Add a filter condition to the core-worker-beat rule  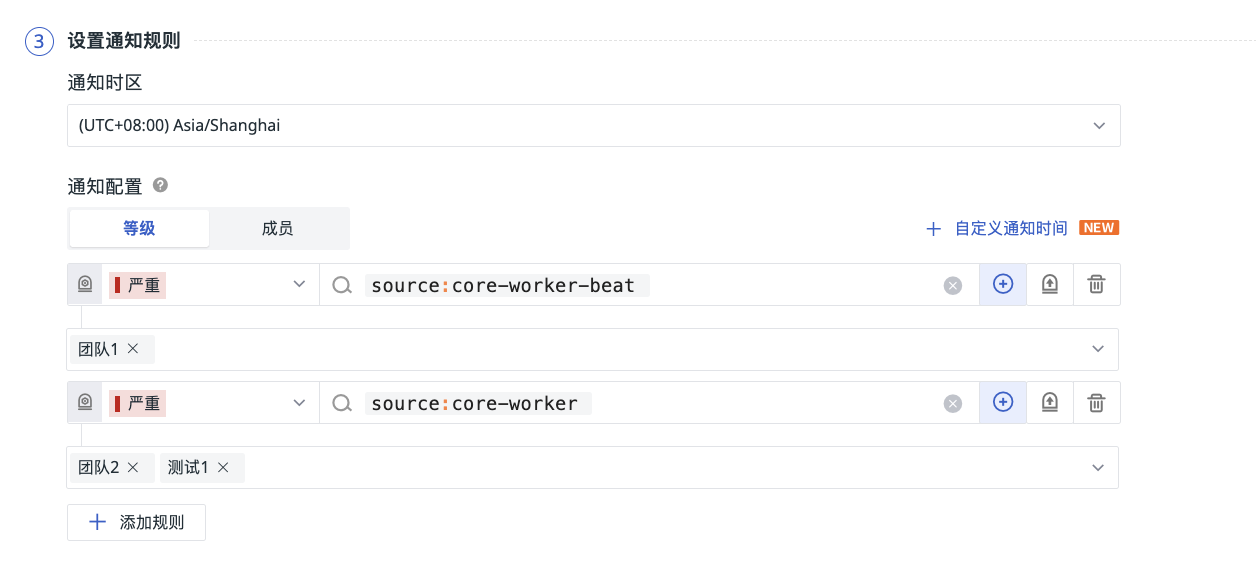pos(1003,285)
